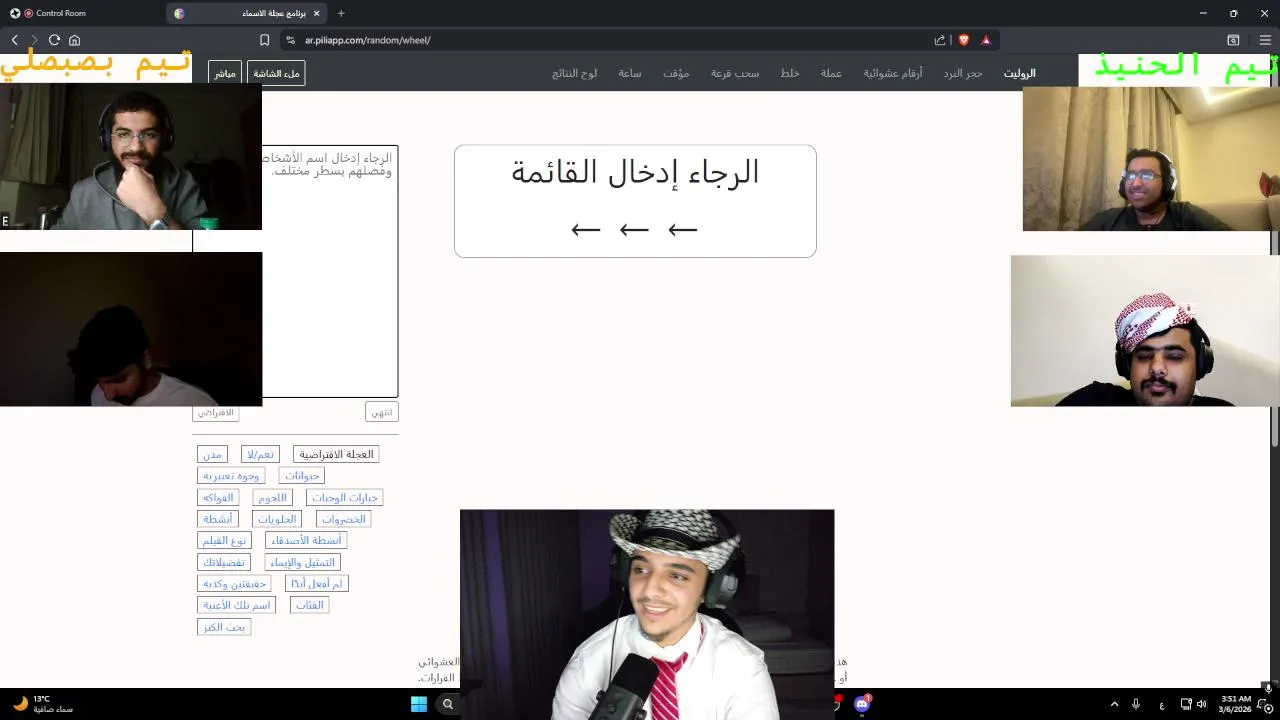Select the أنشطة preset

[217, 519]
